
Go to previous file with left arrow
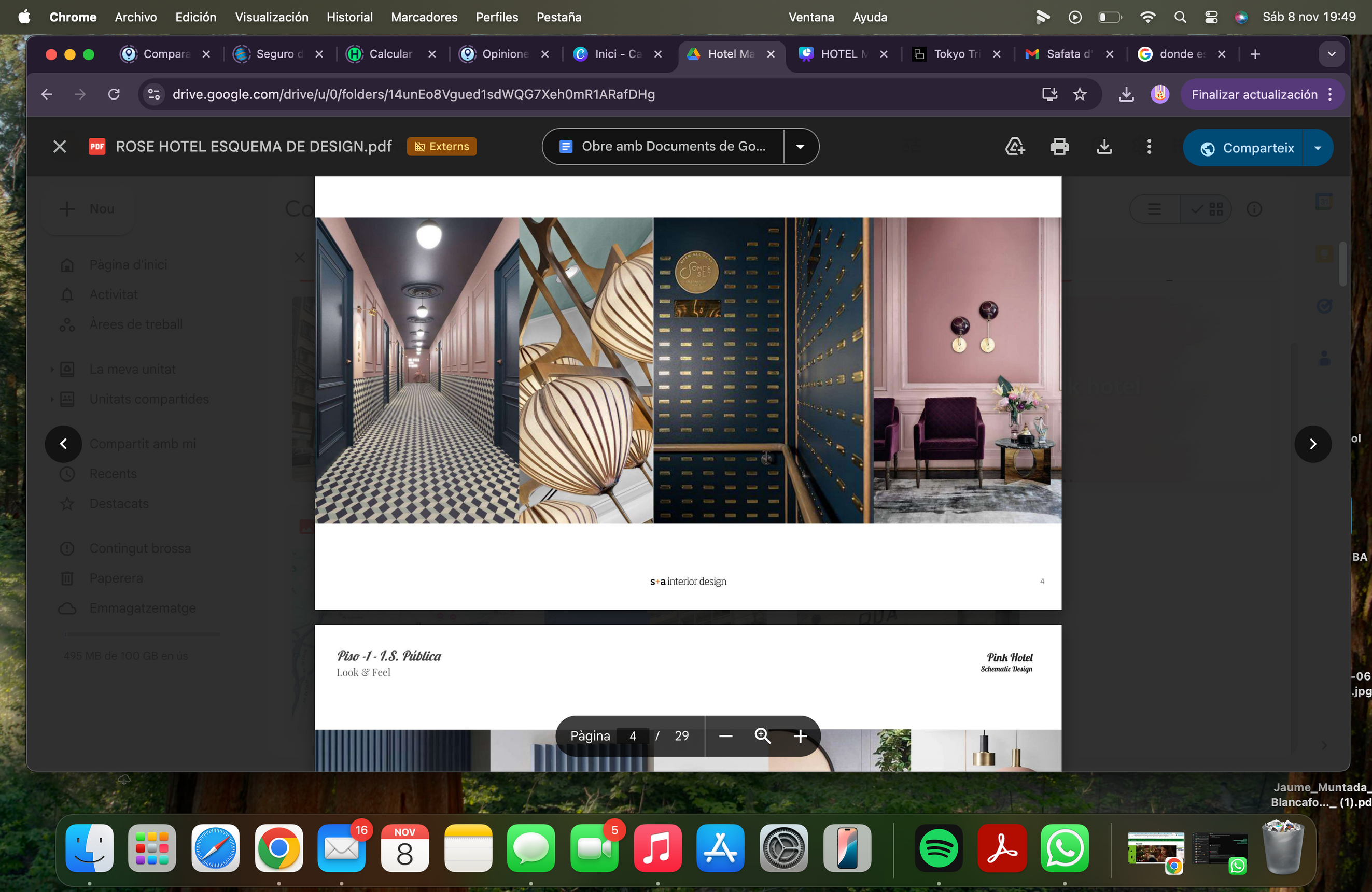pos(63,444)
